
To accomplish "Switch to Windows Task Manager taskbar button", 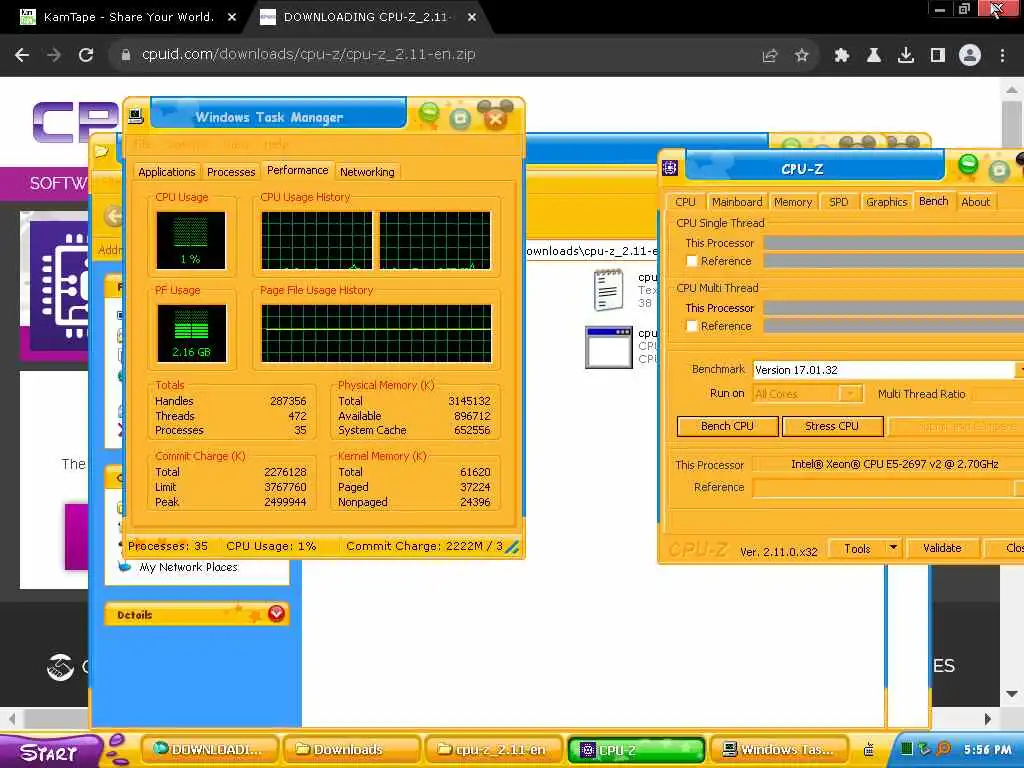I will [778, 750].
